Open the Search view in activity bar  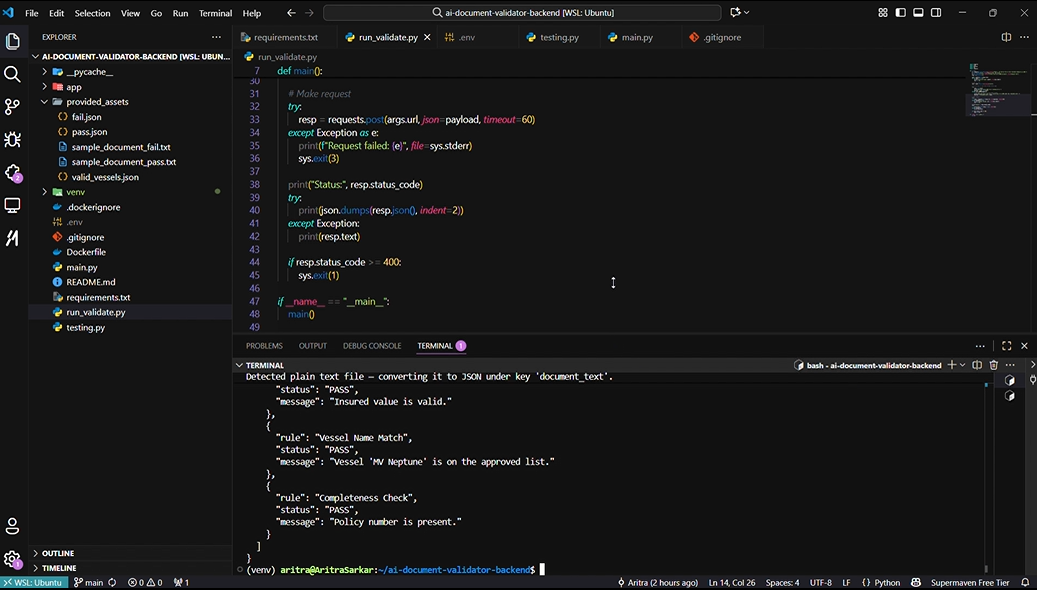(x=13, y=74)
